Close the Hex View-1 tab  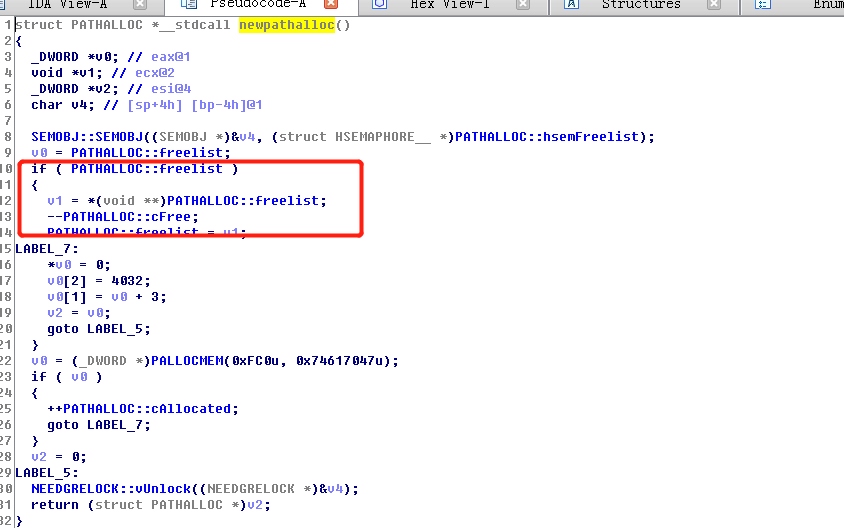(x=523, y=4)
